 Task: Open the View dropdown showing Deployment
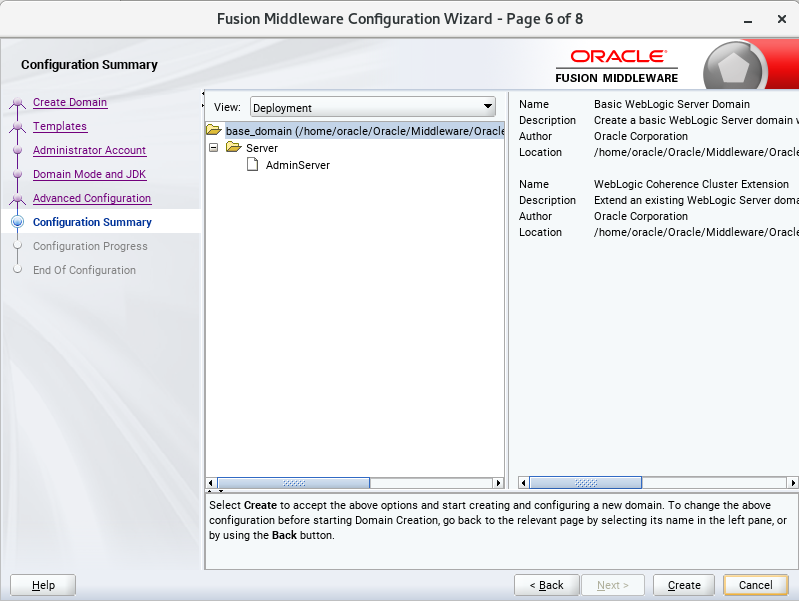tap(372, 107)
